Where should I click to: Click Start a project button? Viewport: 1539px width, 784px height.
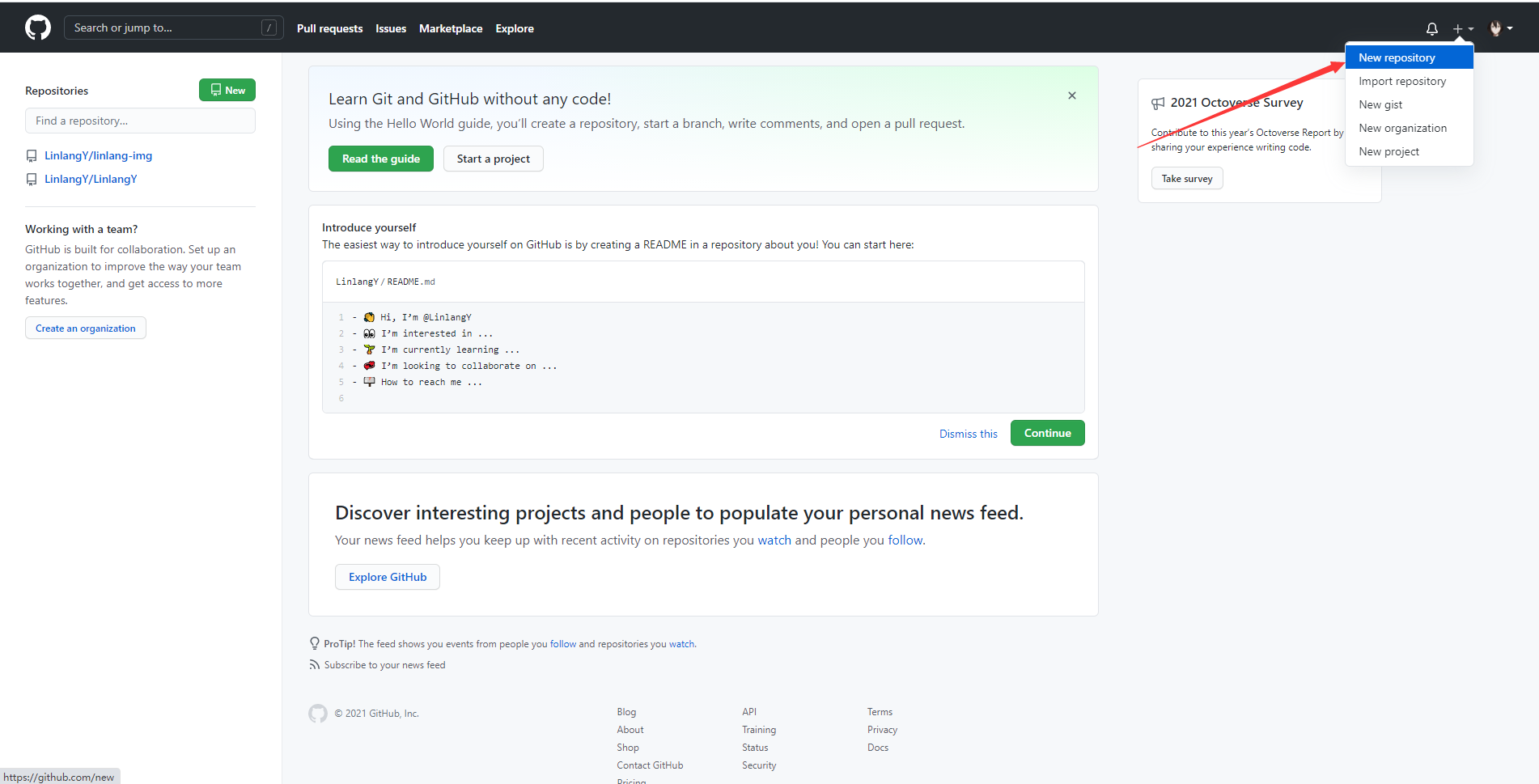coord(494,159)
